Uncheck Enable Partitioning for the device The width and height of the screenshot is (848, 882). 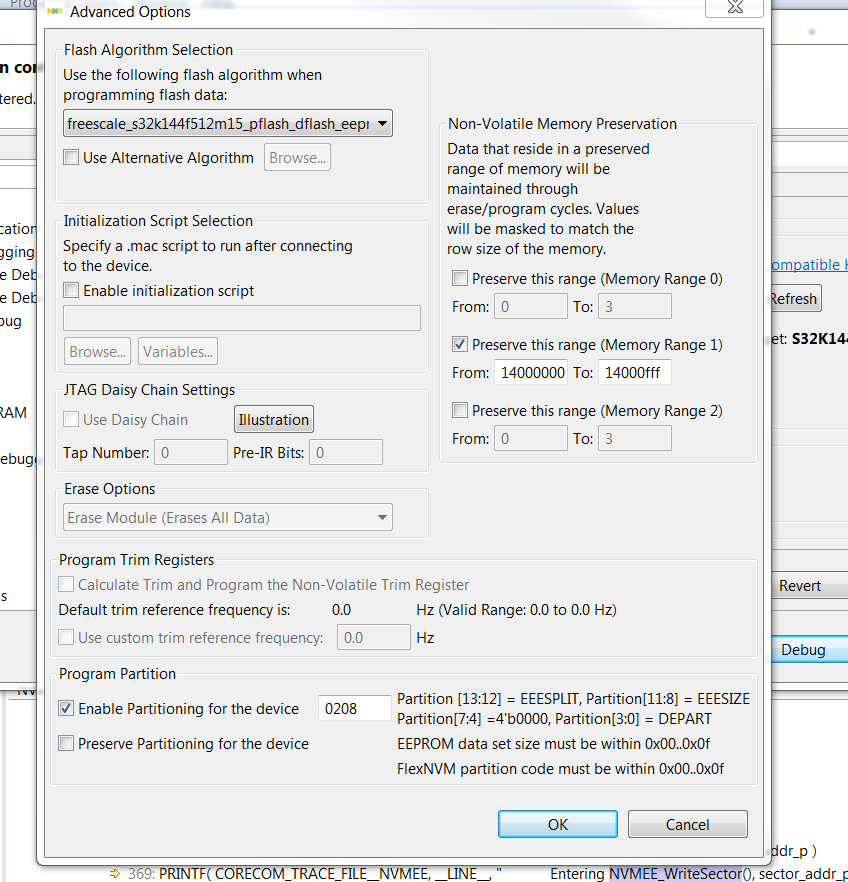click(x=66, y=708)
